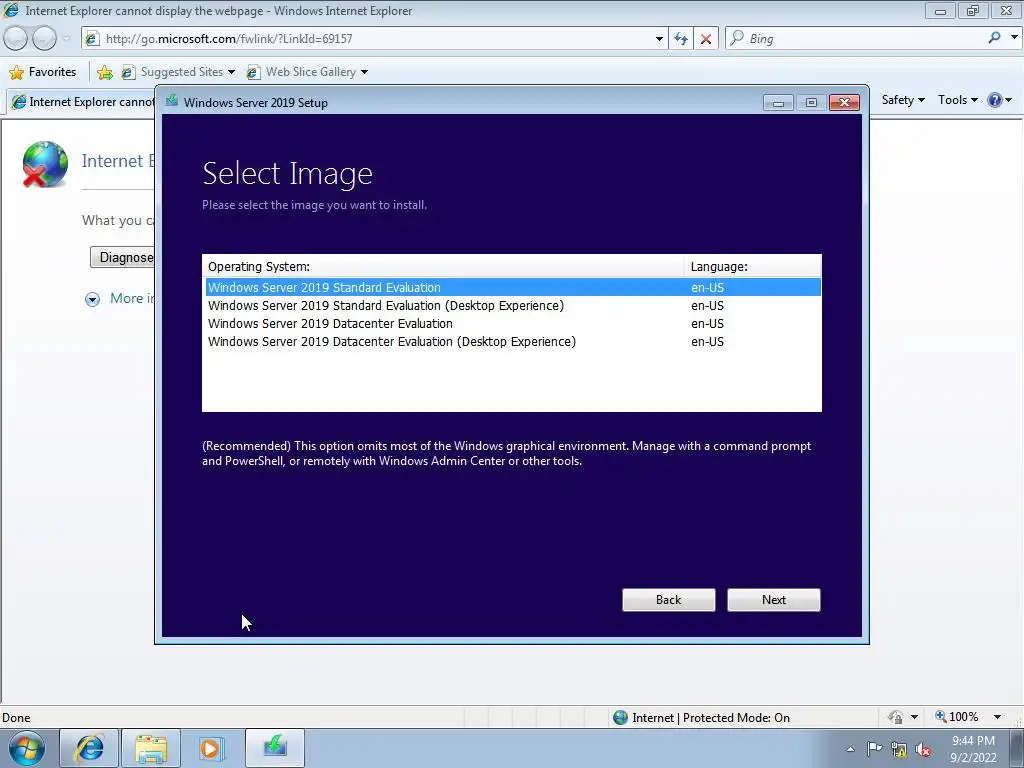
Task: Open Windows Media Player taskbar icon
Action: (212, 748)
